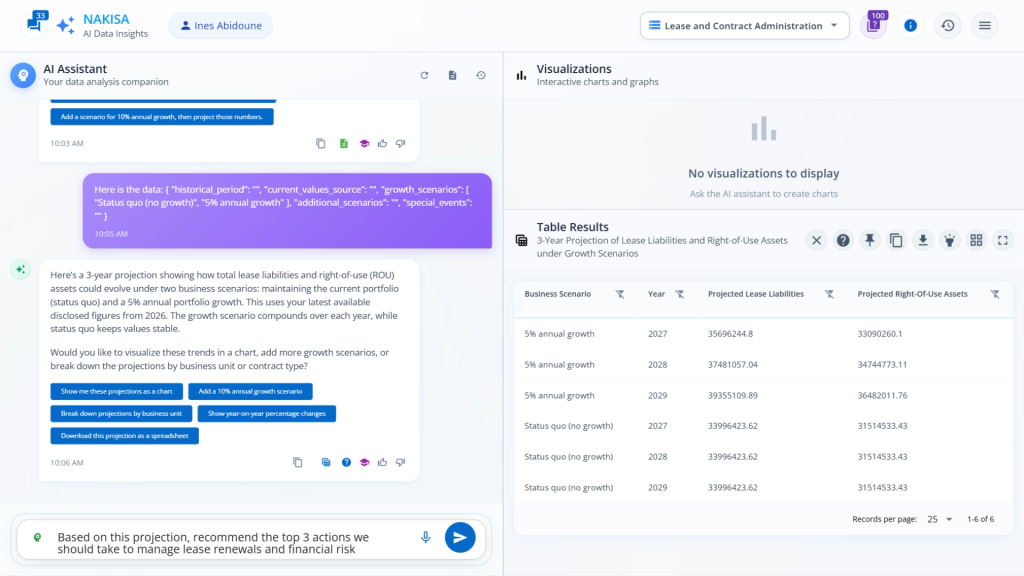Click the lightbulb insights icon in Table Results

point(950,240)
